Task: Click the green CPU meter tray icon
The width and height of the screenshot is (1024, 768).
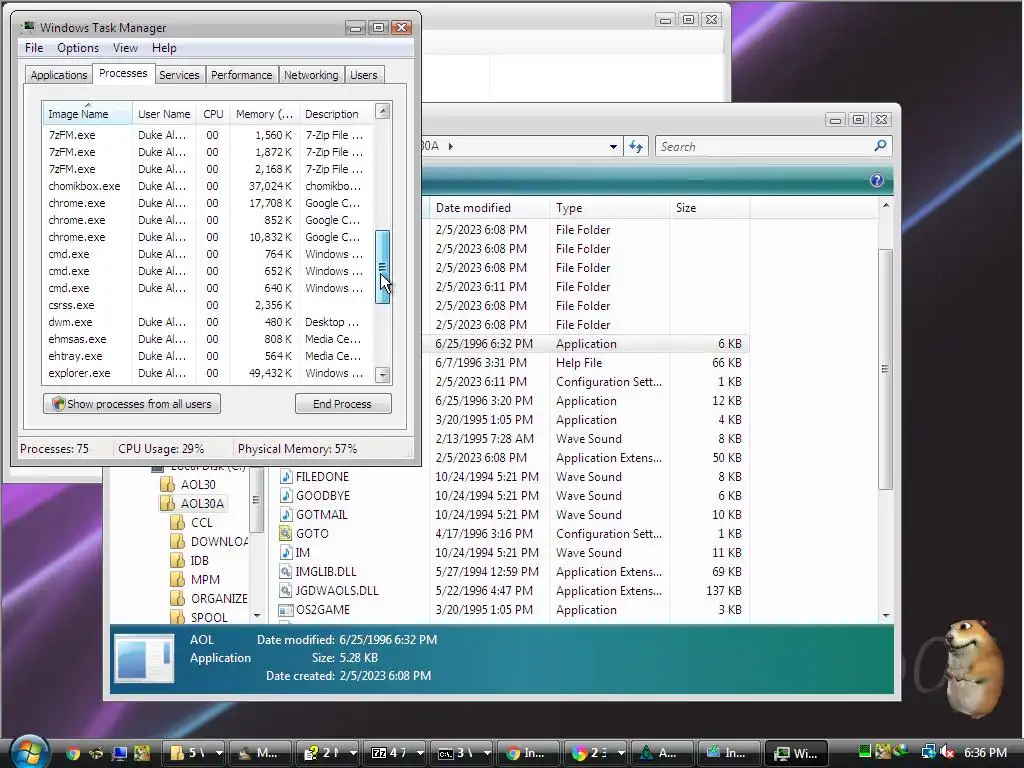Action: [x=865, y=752]
